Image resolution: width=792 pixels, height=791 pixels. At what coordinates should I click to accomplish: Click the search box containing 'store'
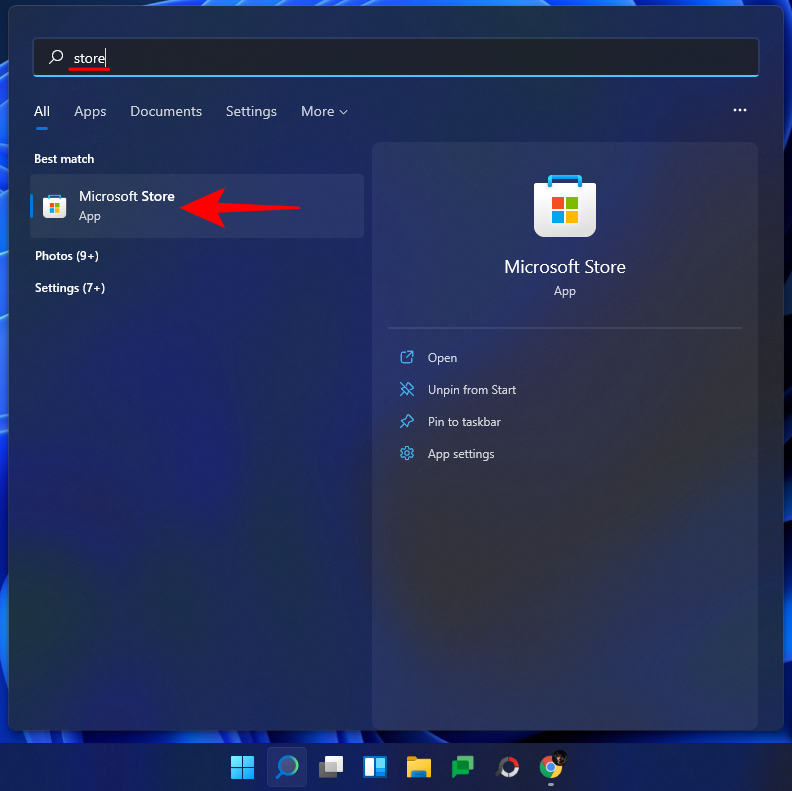click(x=400, y=58)
